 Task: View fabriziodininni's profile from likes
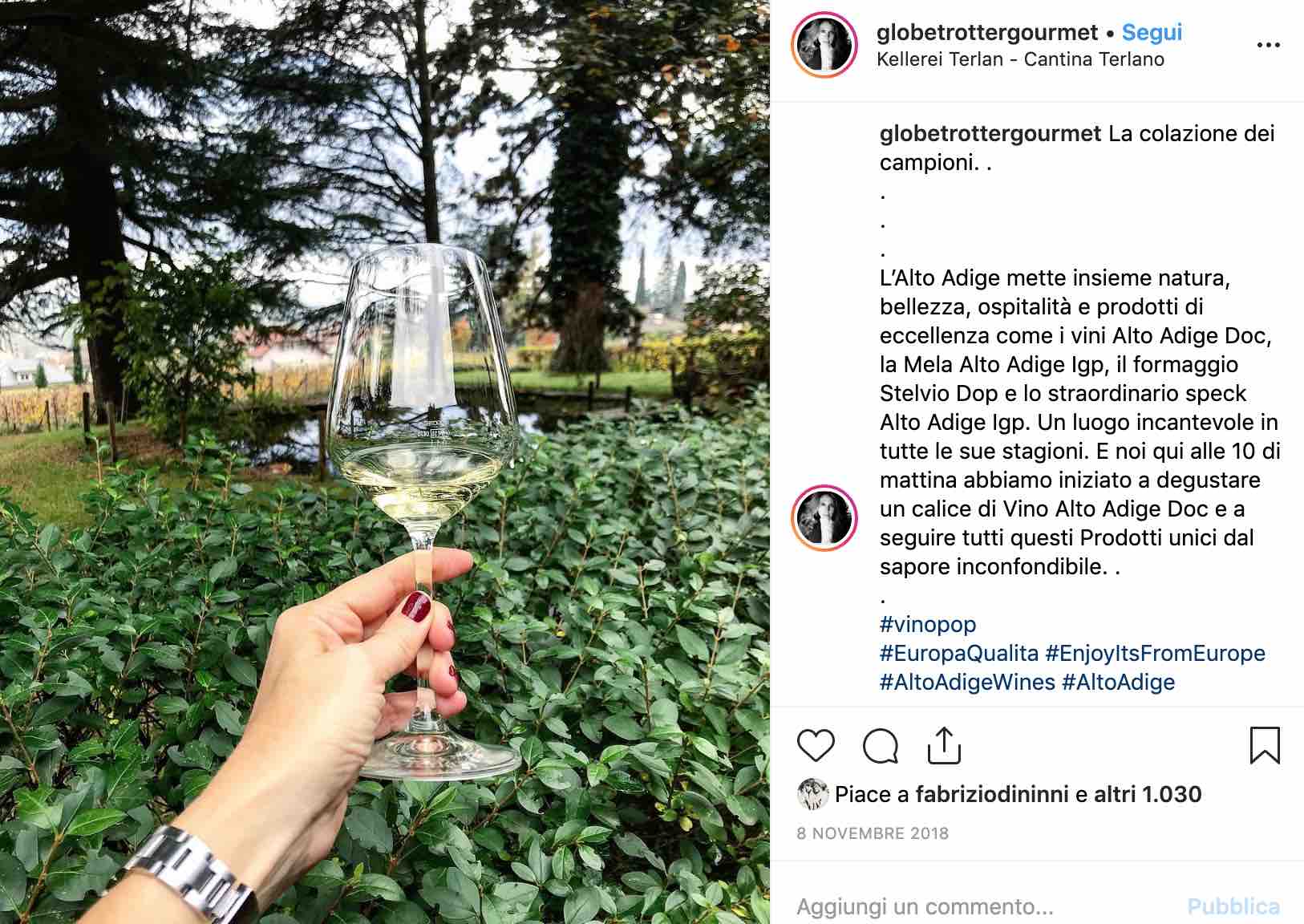992,794
